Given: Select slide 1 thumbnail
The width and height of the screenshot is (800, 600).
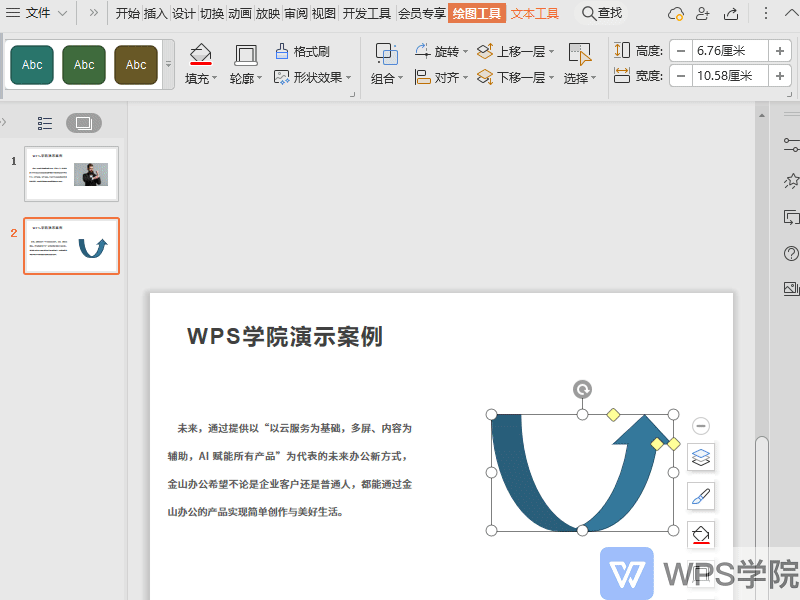Looking at the screenshot, I should (71, 174).
